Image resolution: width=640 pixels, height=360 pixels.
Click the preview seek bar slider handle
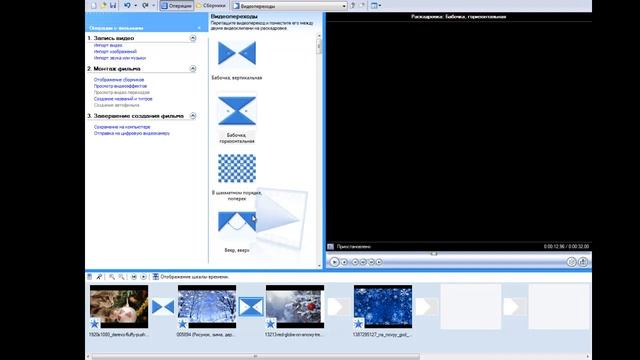pyautogui.click(x=434, y=253)
